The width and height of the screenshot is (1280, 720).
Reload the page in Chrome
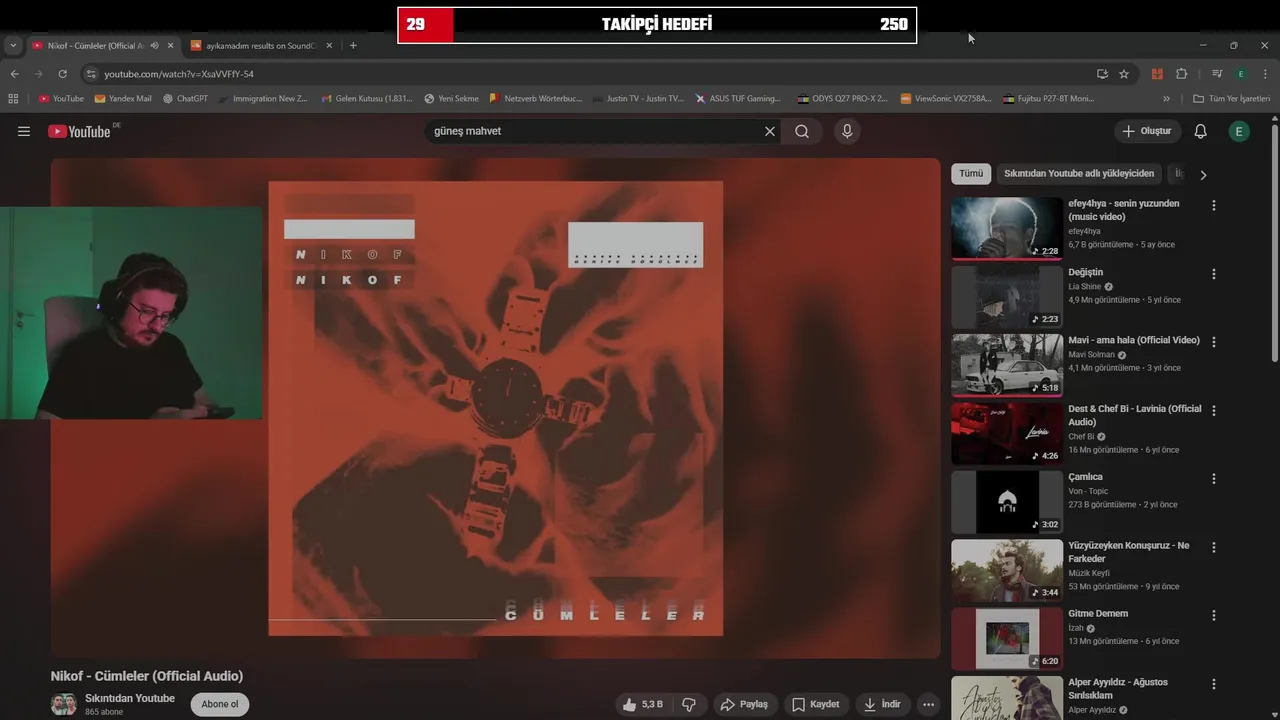click(x=62, y=74)
